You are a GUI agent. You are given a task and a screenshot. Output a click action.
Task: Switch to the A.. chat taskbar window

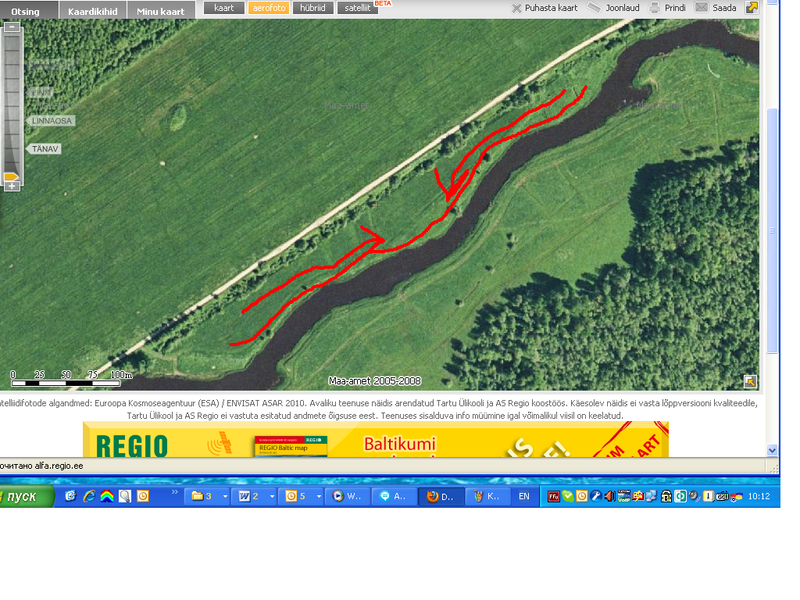[x=394, y=496]
